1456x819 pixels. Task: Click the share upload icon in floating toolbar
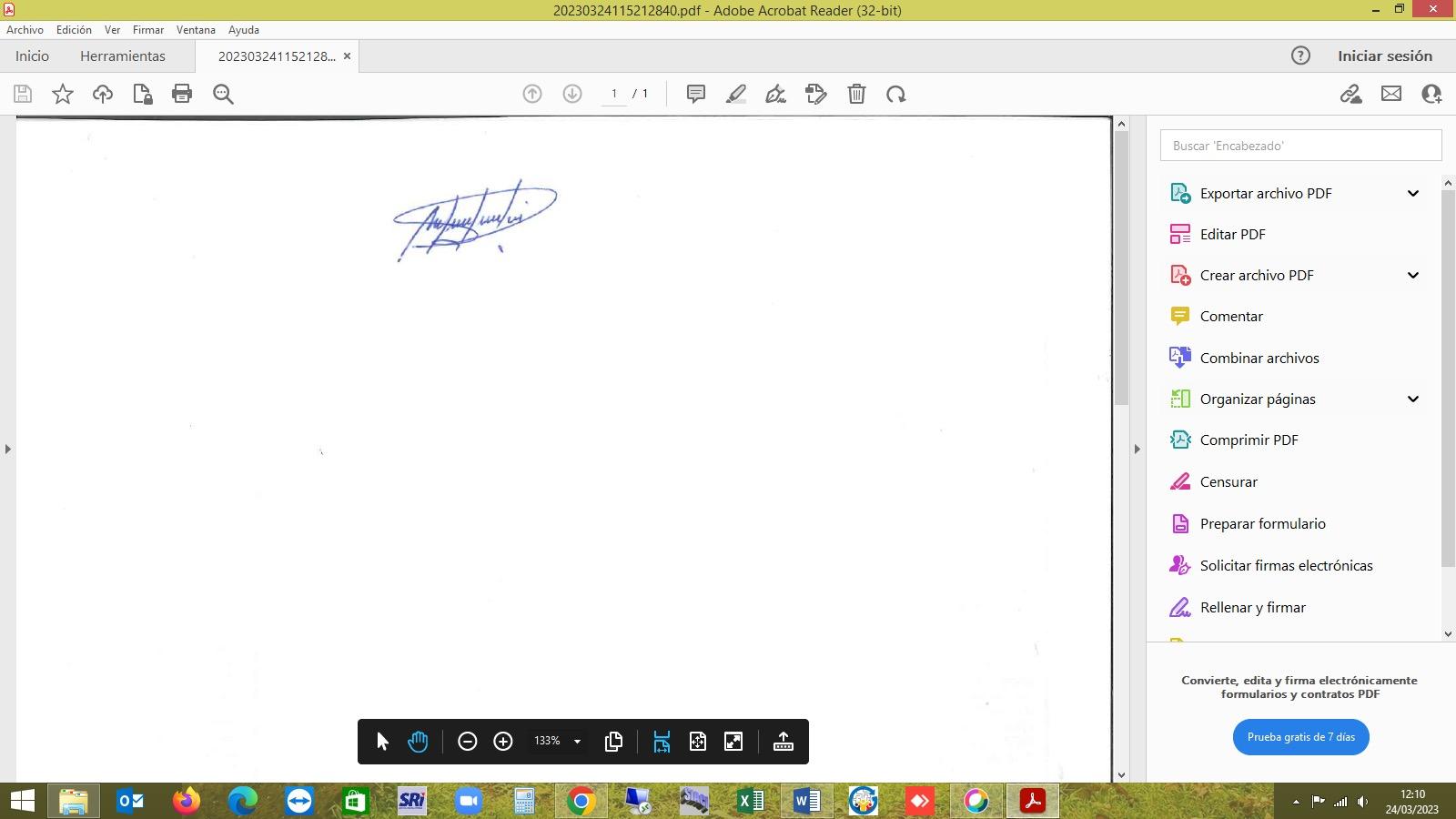click(x=784, y=742)
